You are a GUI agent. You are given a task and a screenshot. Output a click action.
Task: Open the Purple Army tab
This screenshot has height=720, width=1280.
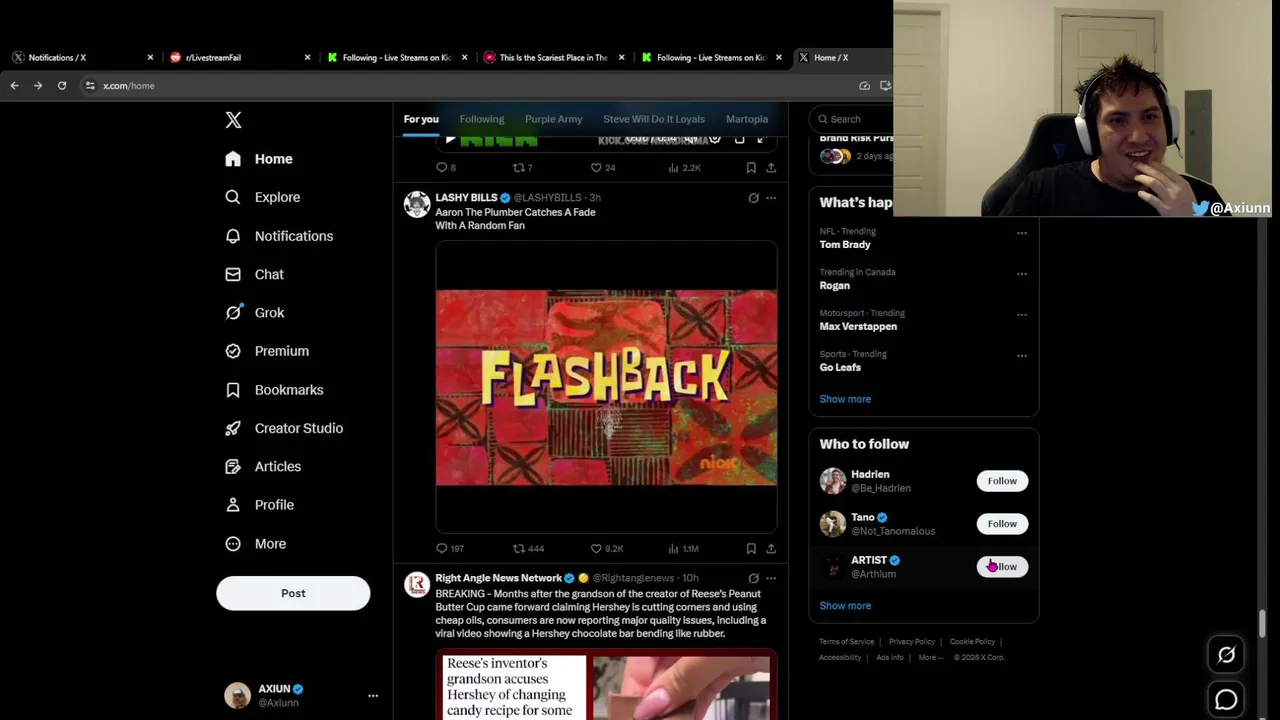coord(553,119)
